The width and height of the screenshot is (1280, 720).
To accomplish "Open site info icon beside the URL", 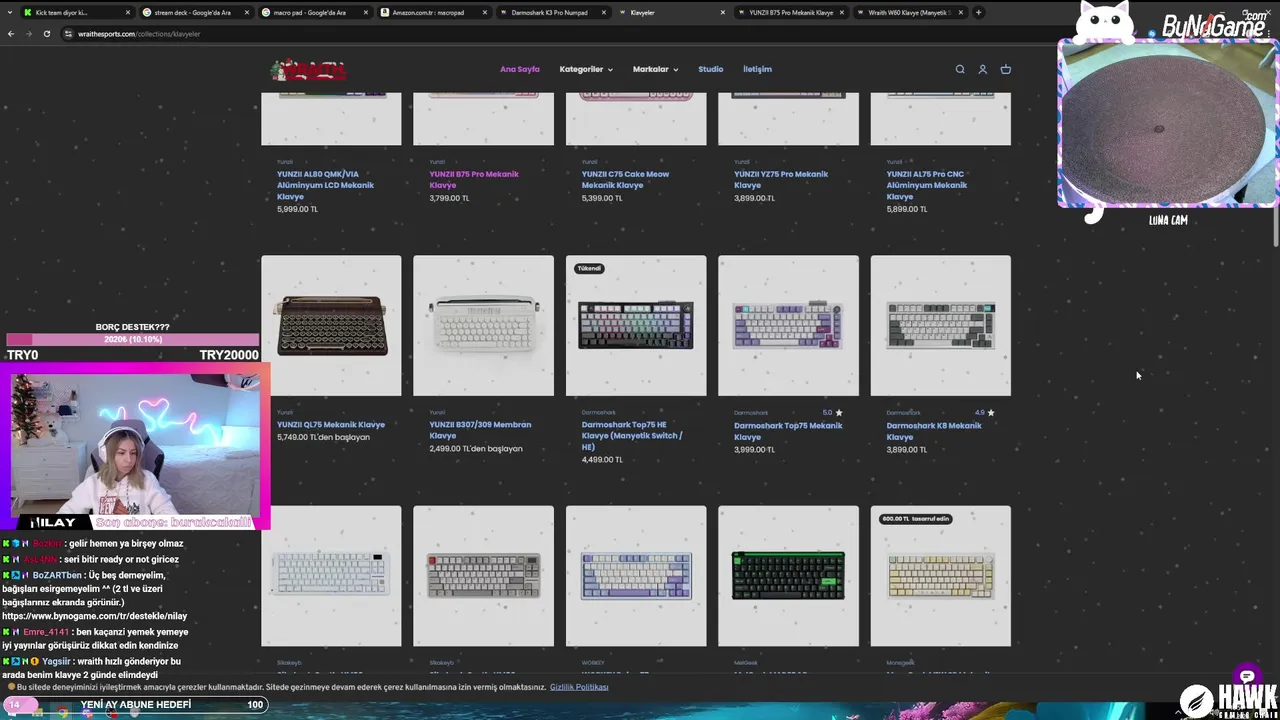I will [x=68, y=34].
